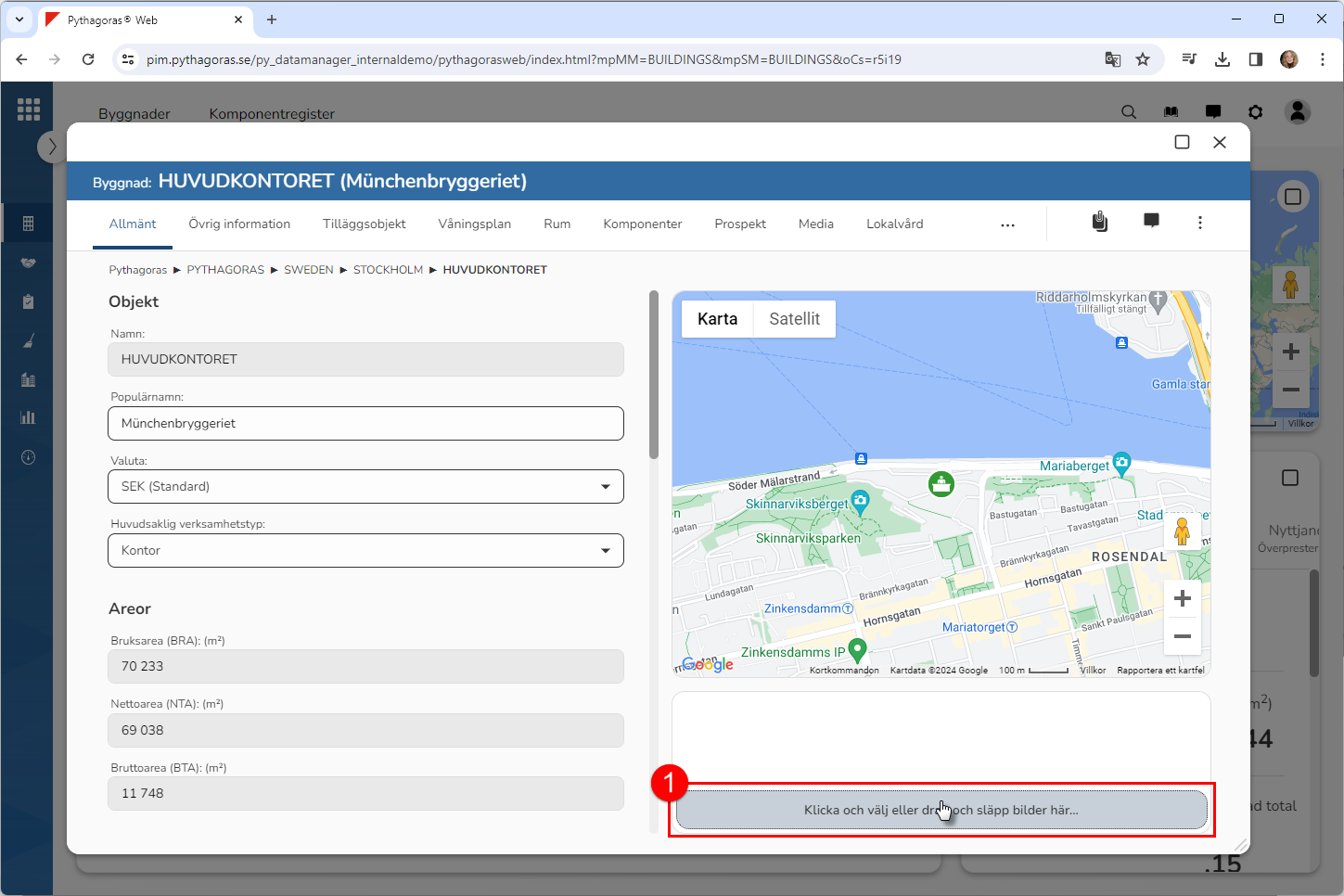Click the green building marker on map
1344x896 pixels.
pyautogui.click(x=941, y=484)
